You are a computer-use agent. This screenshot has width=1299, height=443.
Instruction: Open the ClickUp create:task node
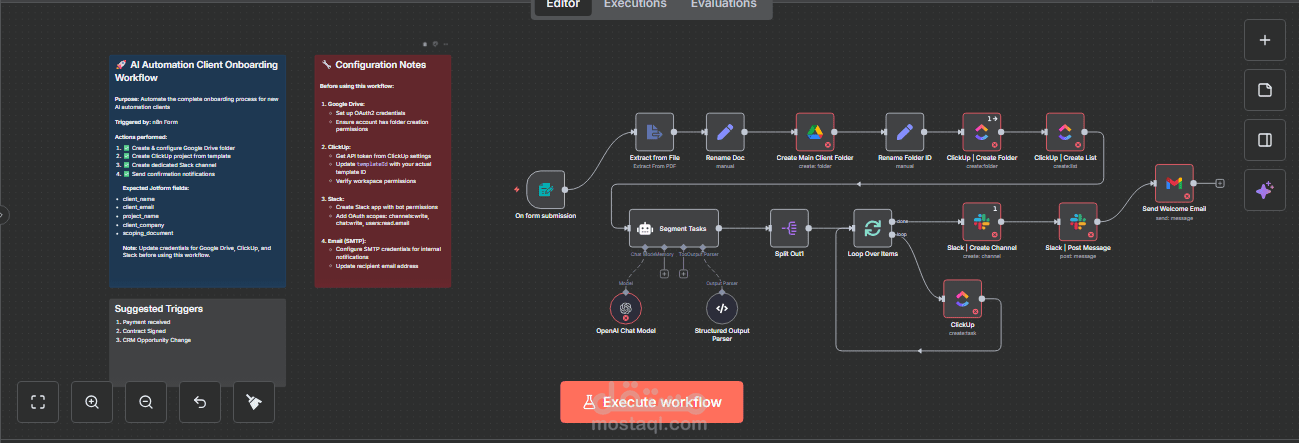[x=962, y=298]
